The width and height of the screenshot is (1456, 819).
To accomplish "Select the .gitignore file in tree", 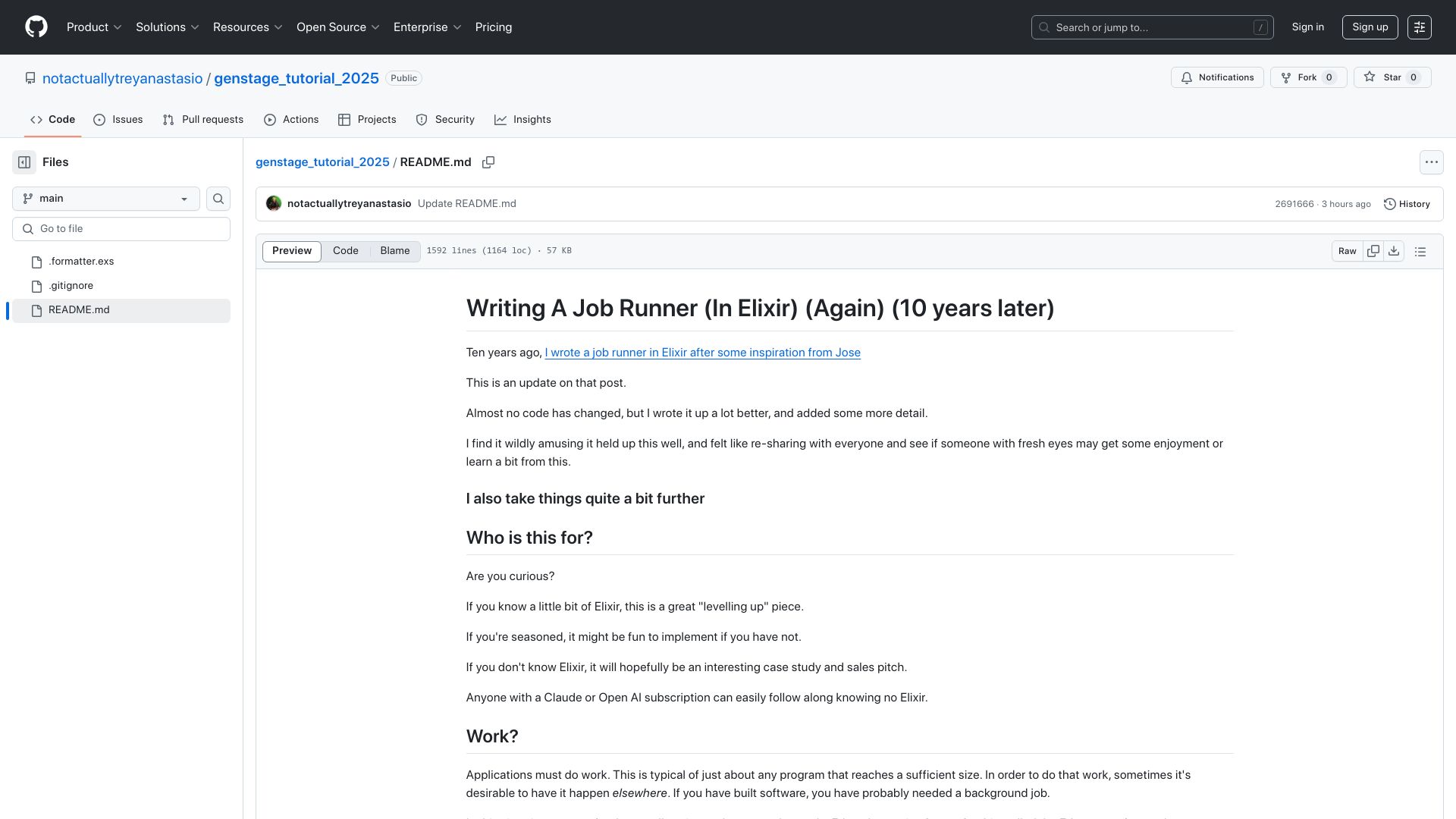I will (121, 286).
